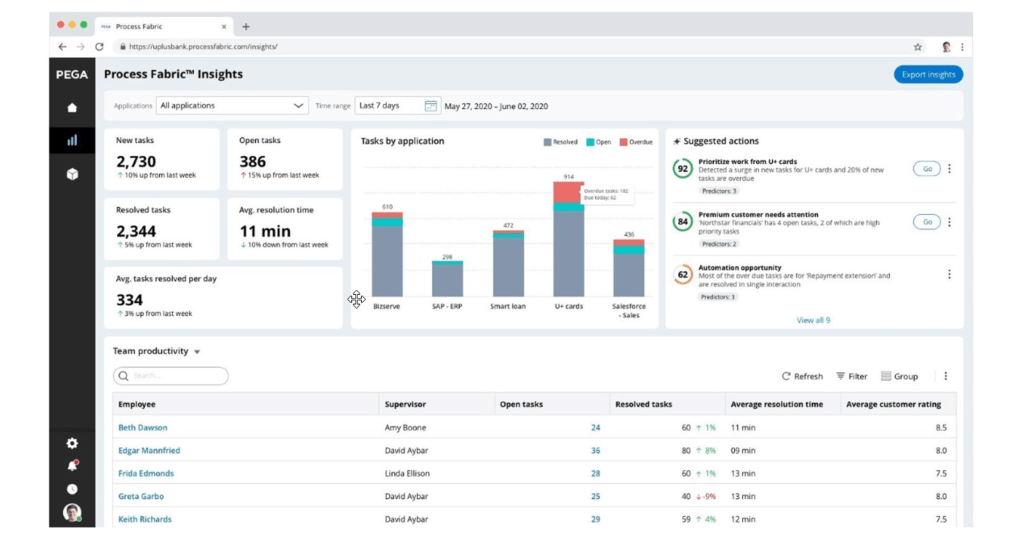1024x546 pixels.
Task: Click the user avatar in the sidebar
Action: [72, 513]
